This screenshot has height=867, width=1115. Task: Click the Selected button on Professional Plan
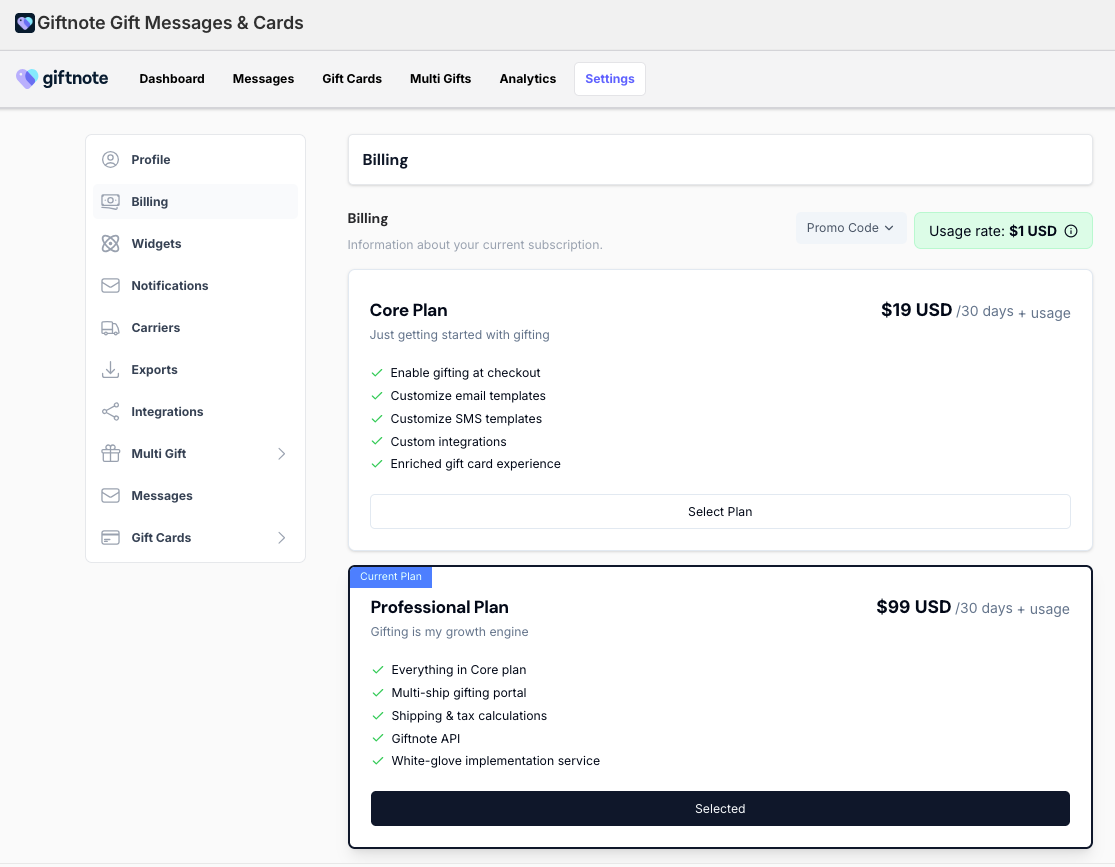click(719, 809)
